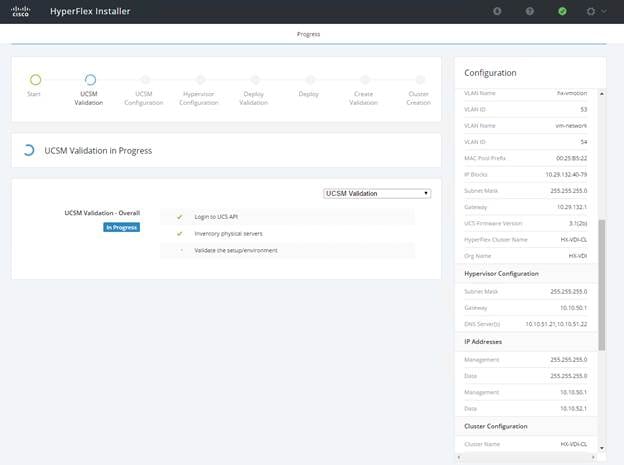
Task: Click the VLAN ID value 54
Action: pos(583,142)
